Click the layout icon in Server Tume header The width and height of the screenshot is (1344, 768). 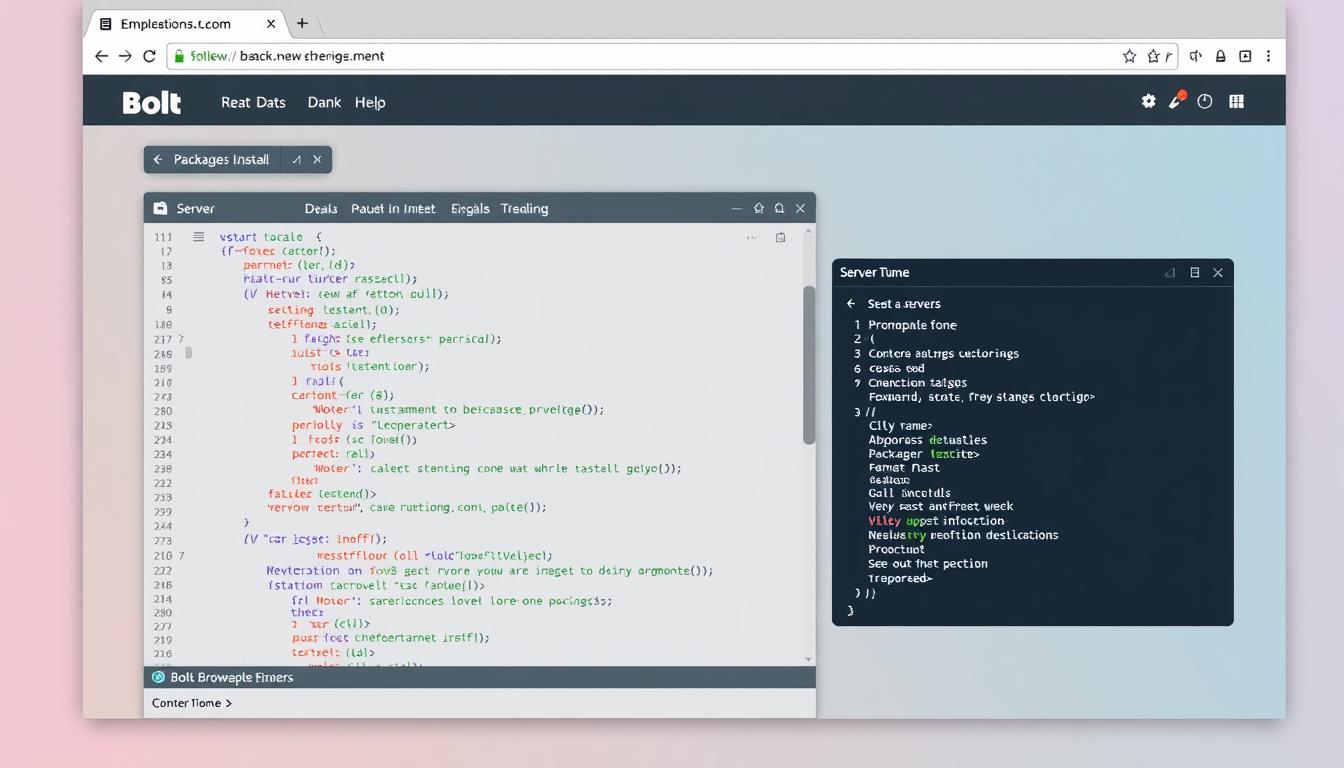[x=1194, y=272]
